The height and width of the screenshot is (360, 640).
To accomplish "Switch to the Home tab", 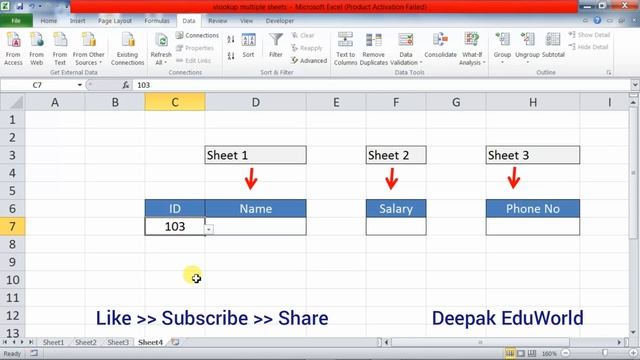I will [49, 20].
